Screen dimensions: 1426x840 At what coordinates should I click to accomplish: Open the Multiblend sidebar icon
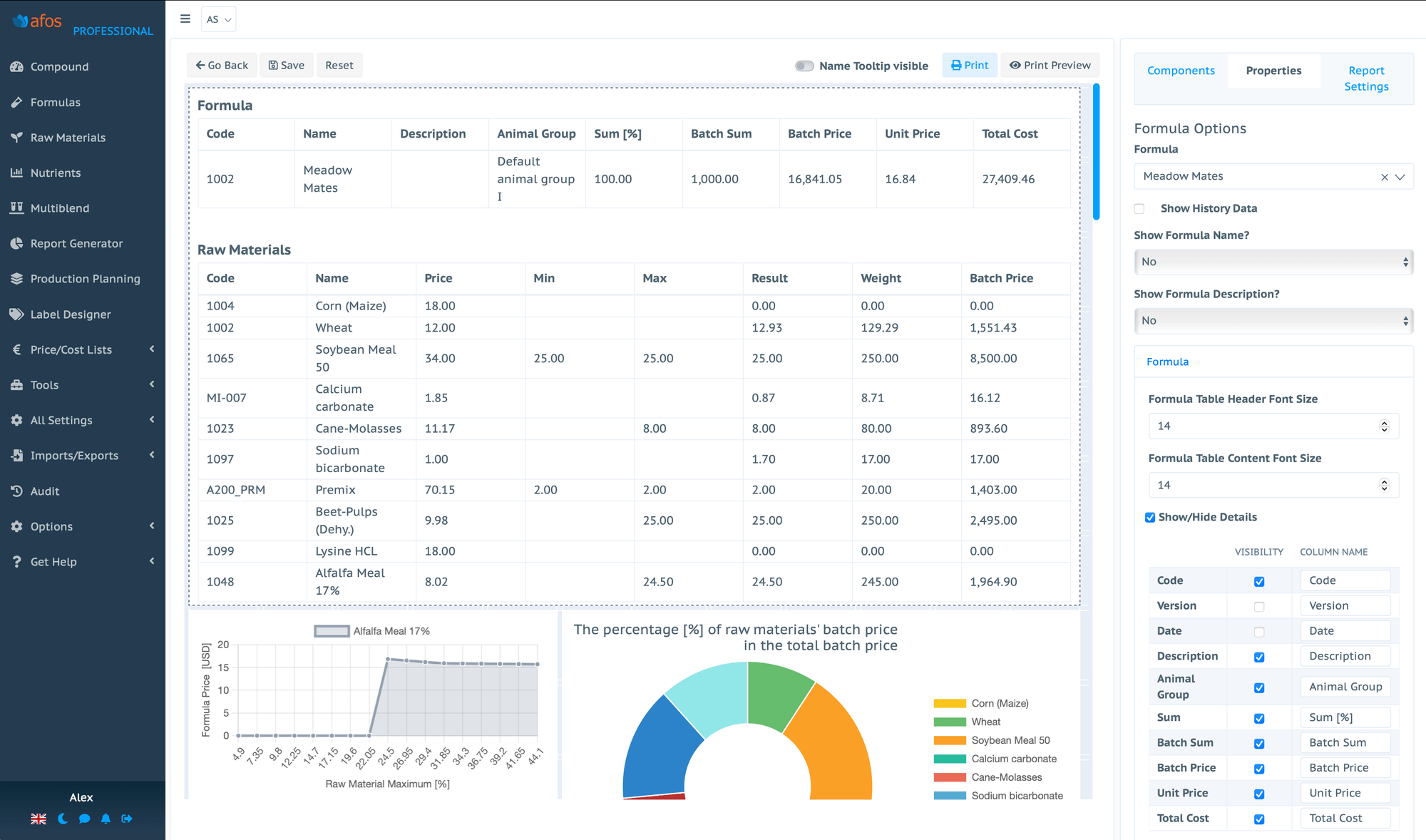coord(17,208)
